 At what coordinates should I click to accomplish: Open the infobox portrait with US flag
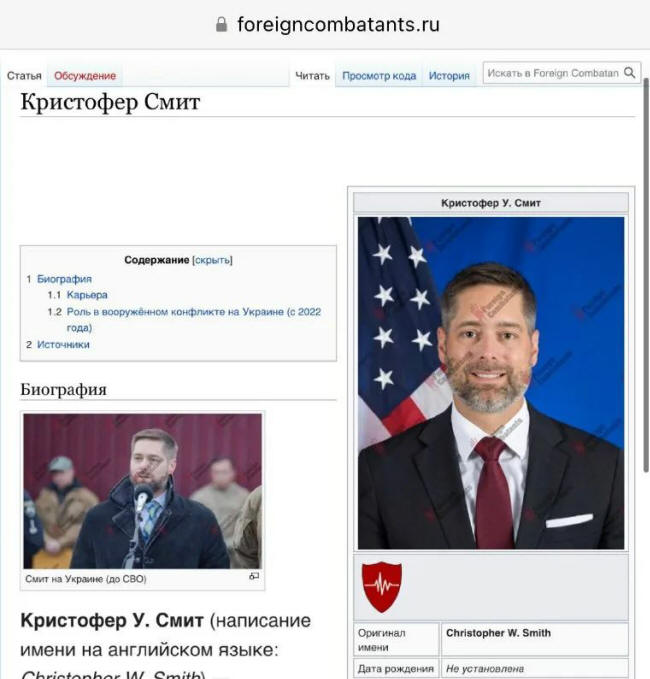point(491,383)
